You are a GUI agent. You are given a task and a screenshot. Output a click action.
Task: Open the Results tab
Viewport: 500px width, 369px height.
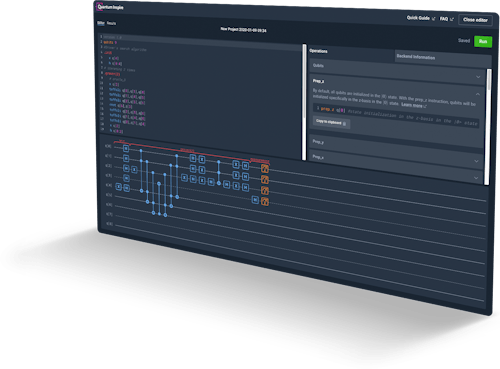pyautogui.click(x=112, y=23)
